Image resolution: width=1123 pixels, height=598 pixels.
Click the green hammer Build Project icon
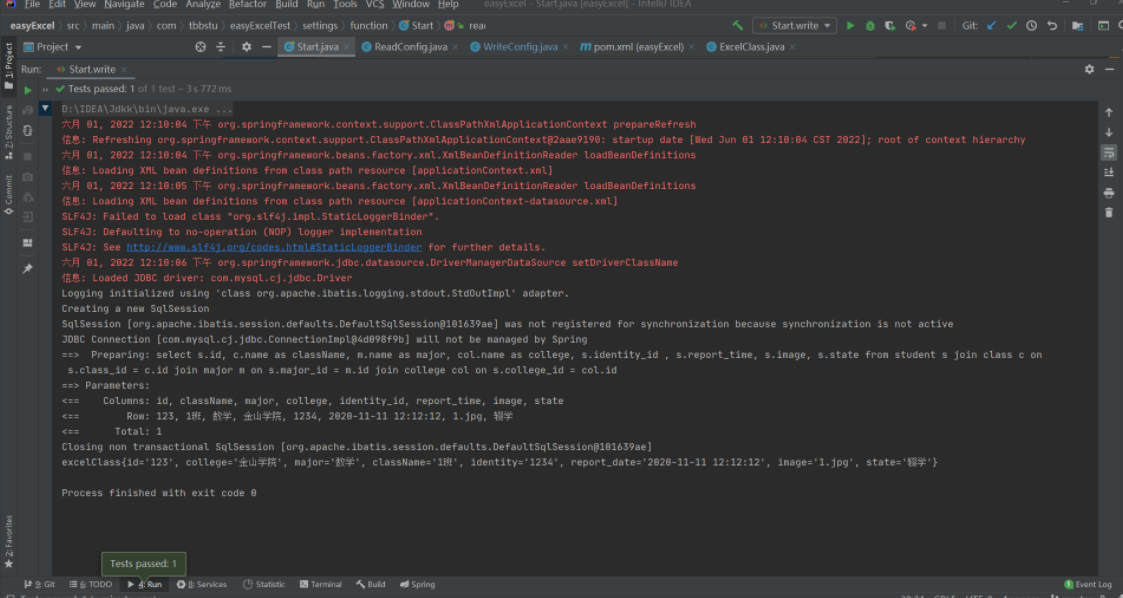(x=737, y=26)
